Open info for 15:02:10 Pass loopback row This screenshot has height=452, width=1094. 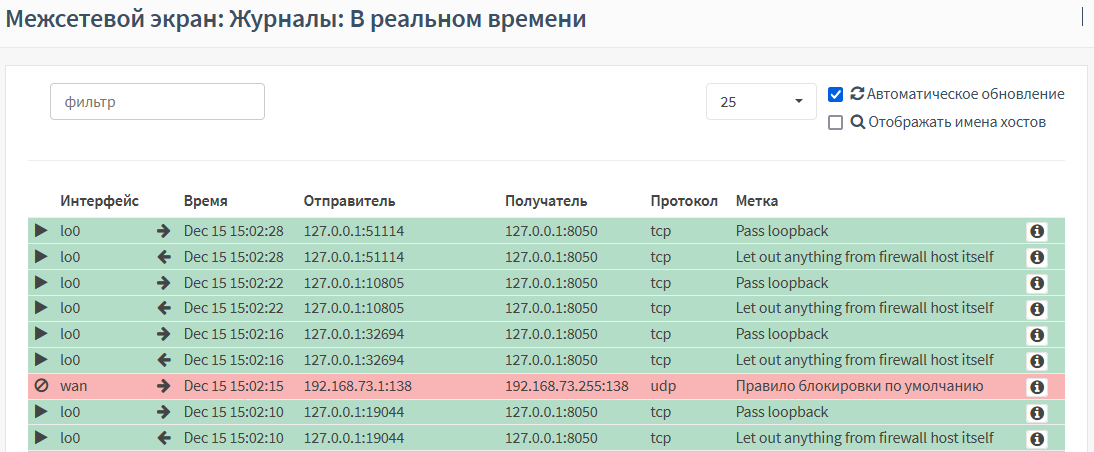pyautogui.click(x=1037, y=413)
